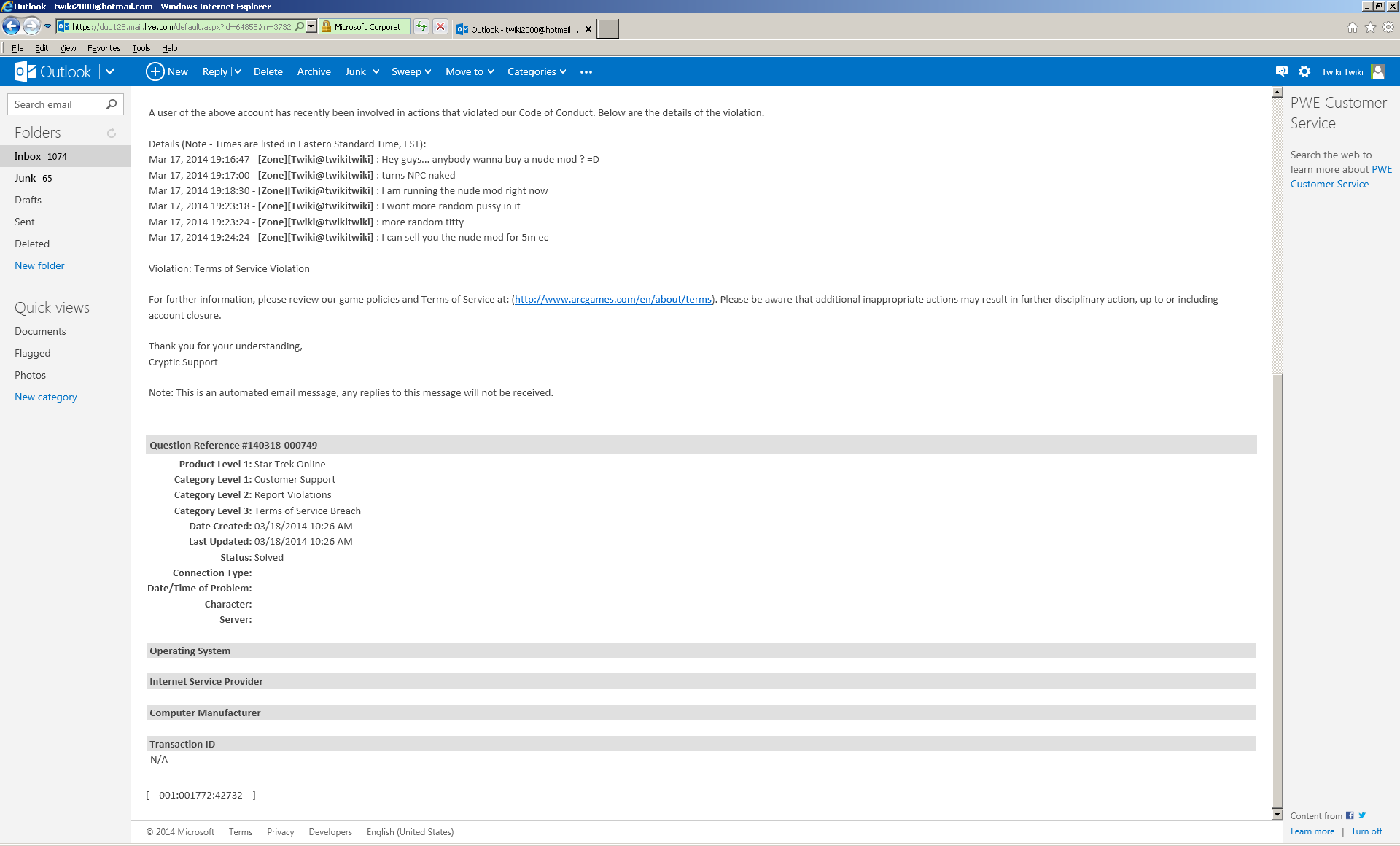The width and height of the screenshot is (1400, 846).
Task: Open the Outlook app switcher chevron
Action: 110,71
